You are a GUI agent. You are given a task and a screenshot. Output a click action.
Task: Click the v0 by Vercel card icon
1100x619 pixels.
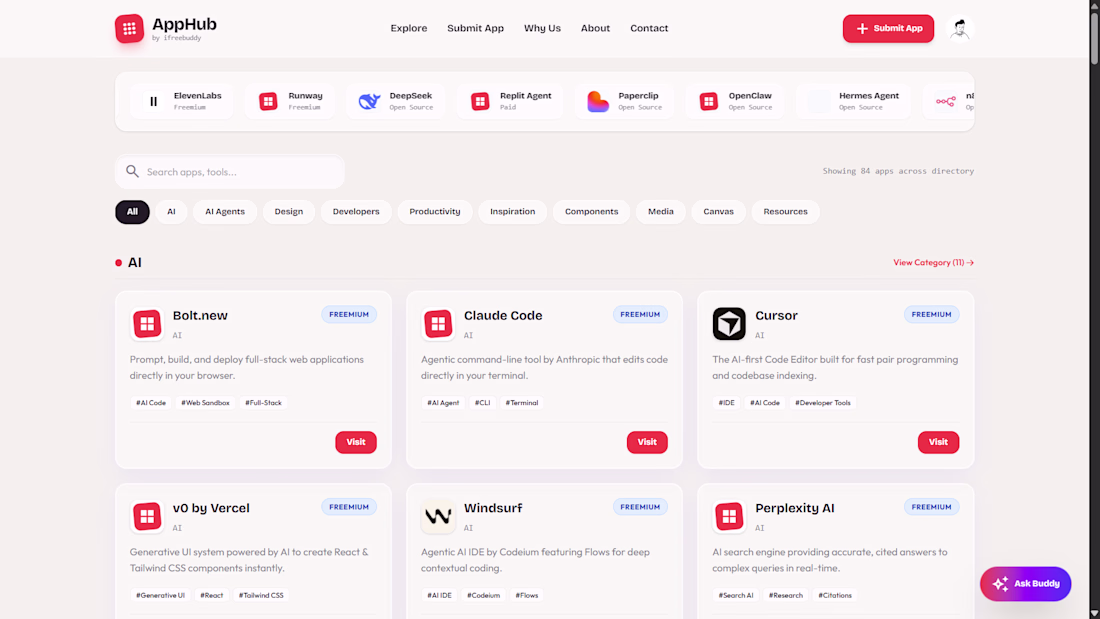[x=147, y=516]
